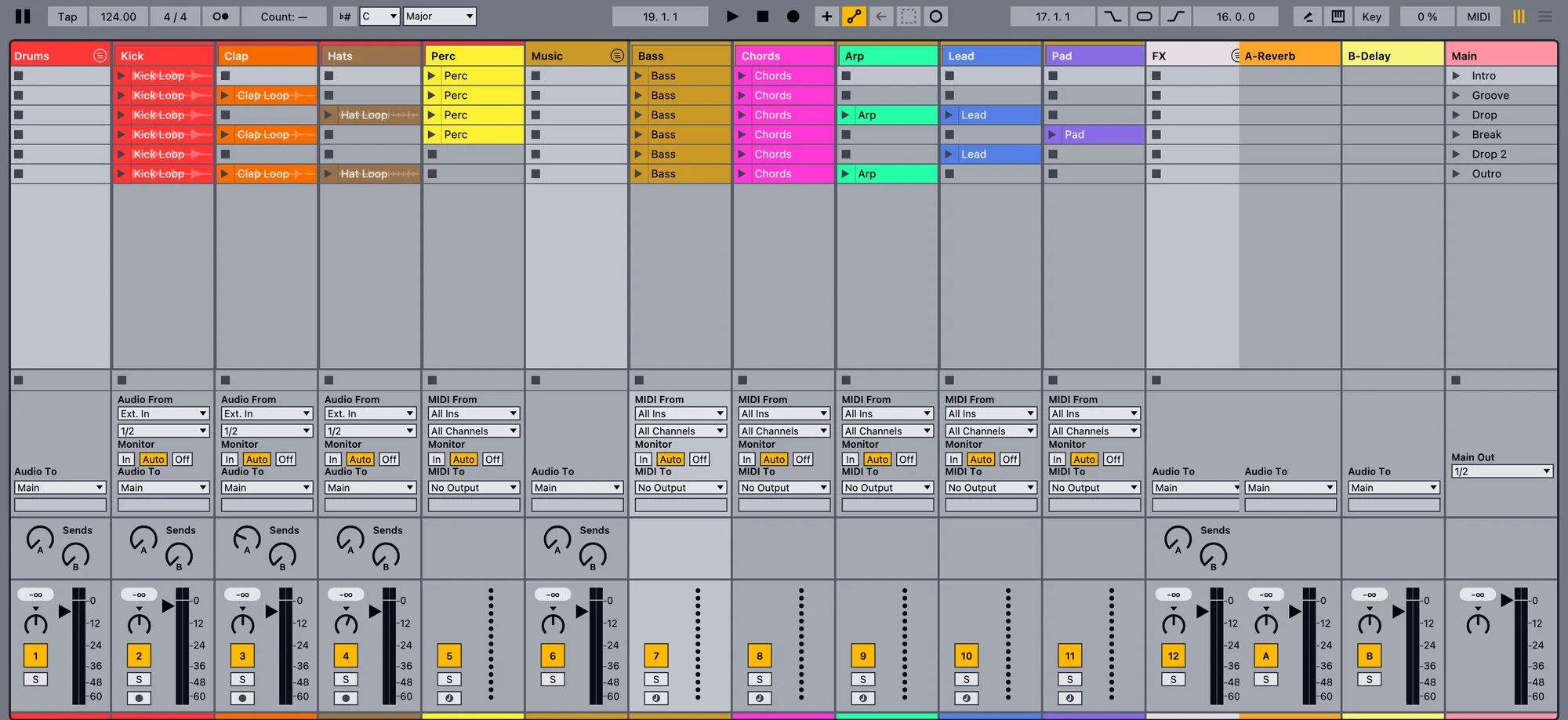Open Perc track MIDI To No Output dropdown
The image size is (1568, 720).
(474, 488)
